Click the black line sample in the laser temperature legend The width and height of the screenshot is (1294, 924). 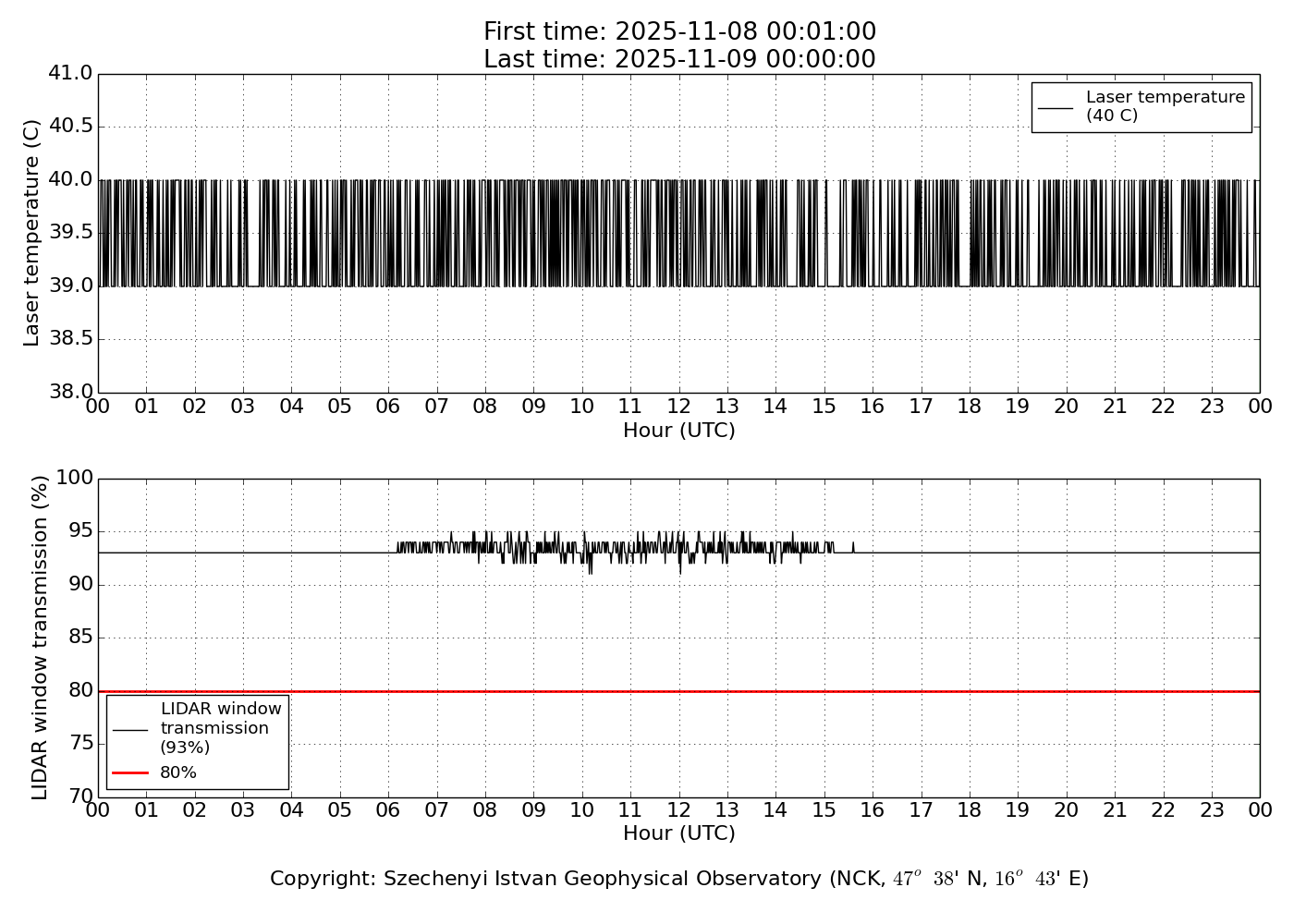[x=1056, y=107]
